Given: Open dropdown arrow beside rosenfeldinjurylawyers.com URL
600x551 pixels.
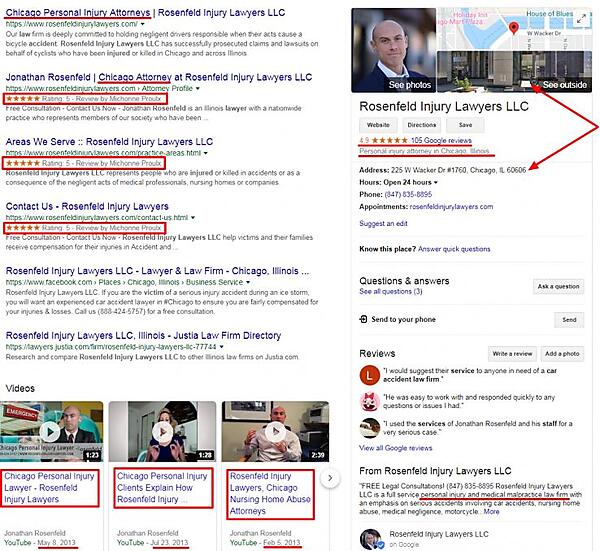Looking at the screenshot, I should [143, 24].
